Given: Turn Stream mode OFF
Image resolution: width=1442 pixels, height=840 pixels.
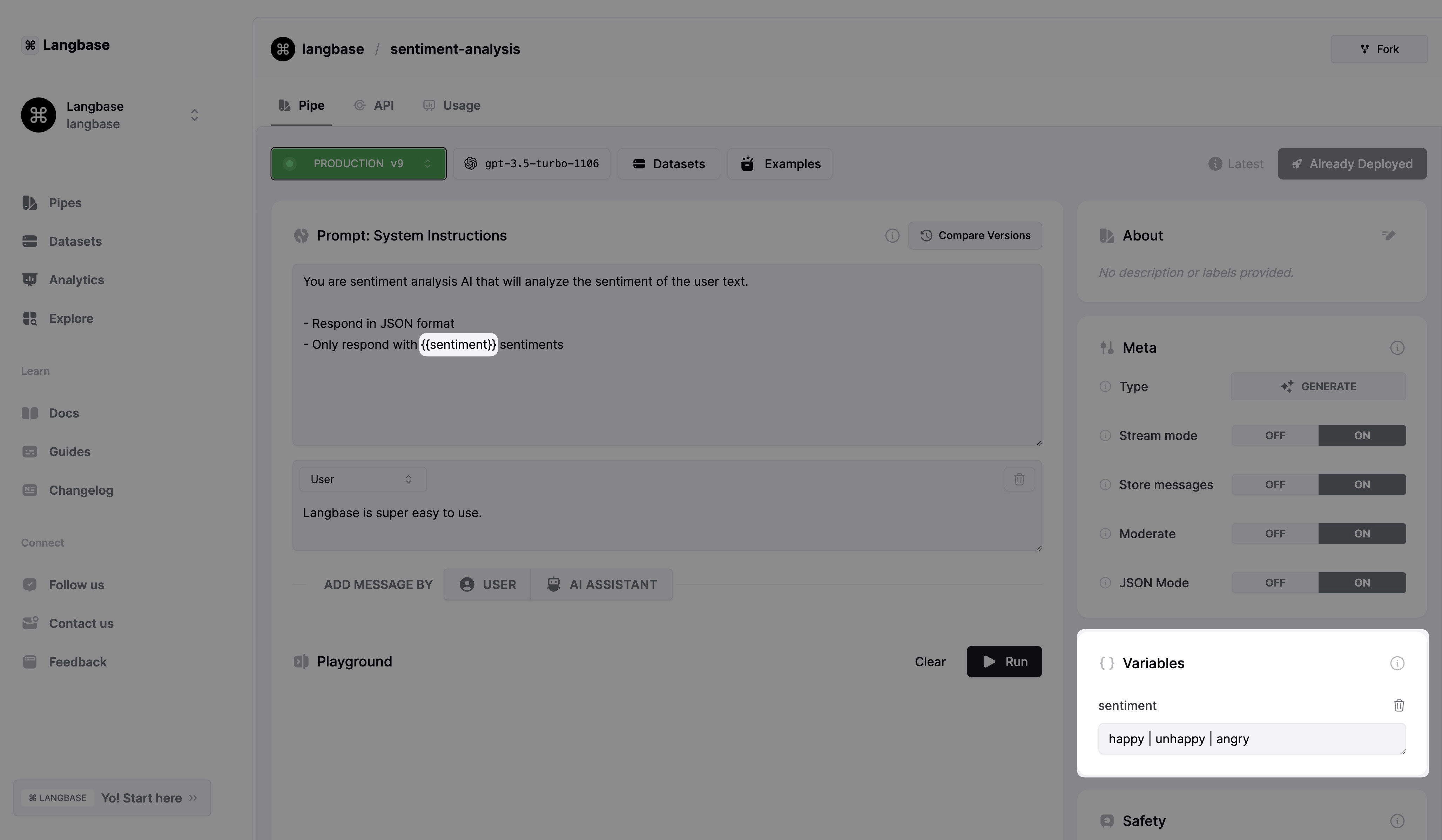Looking at the screenshot, I should click(x=1274, y=435).
